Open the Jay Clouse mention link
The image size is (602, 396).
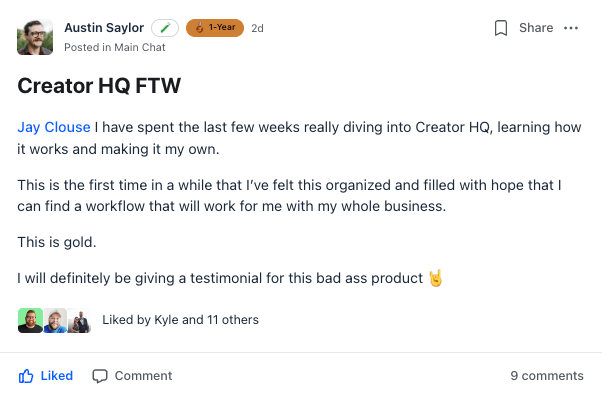click(54, 127)
